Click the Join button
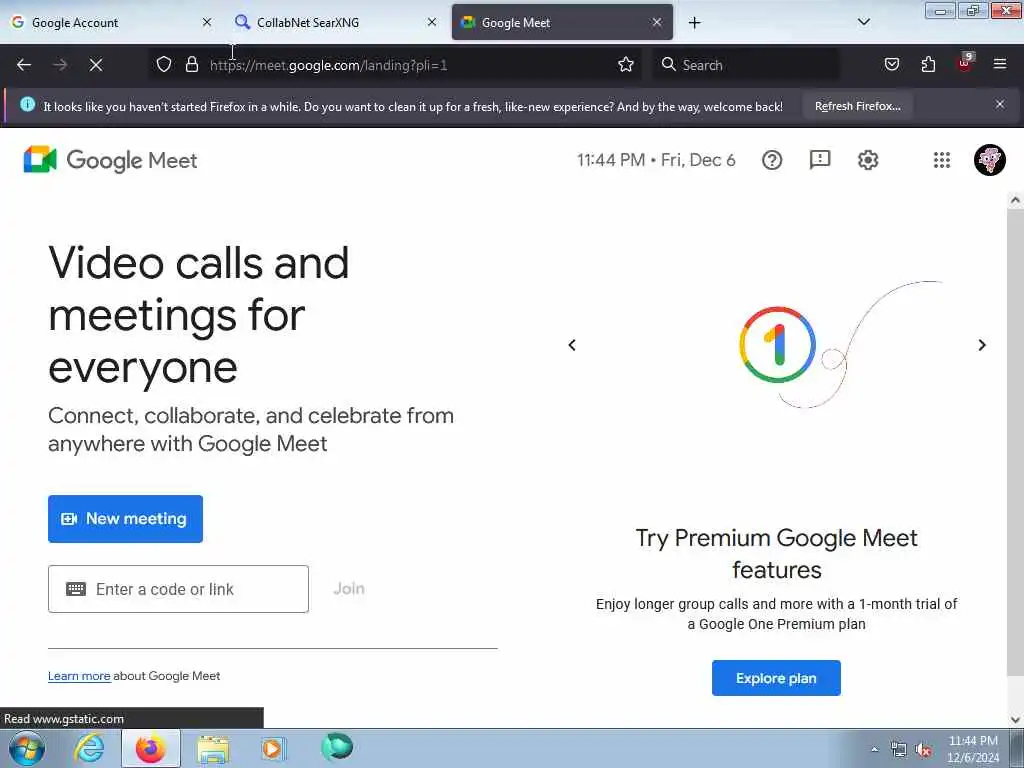This screenshot has width=1024, height=768. click(349, 588)
